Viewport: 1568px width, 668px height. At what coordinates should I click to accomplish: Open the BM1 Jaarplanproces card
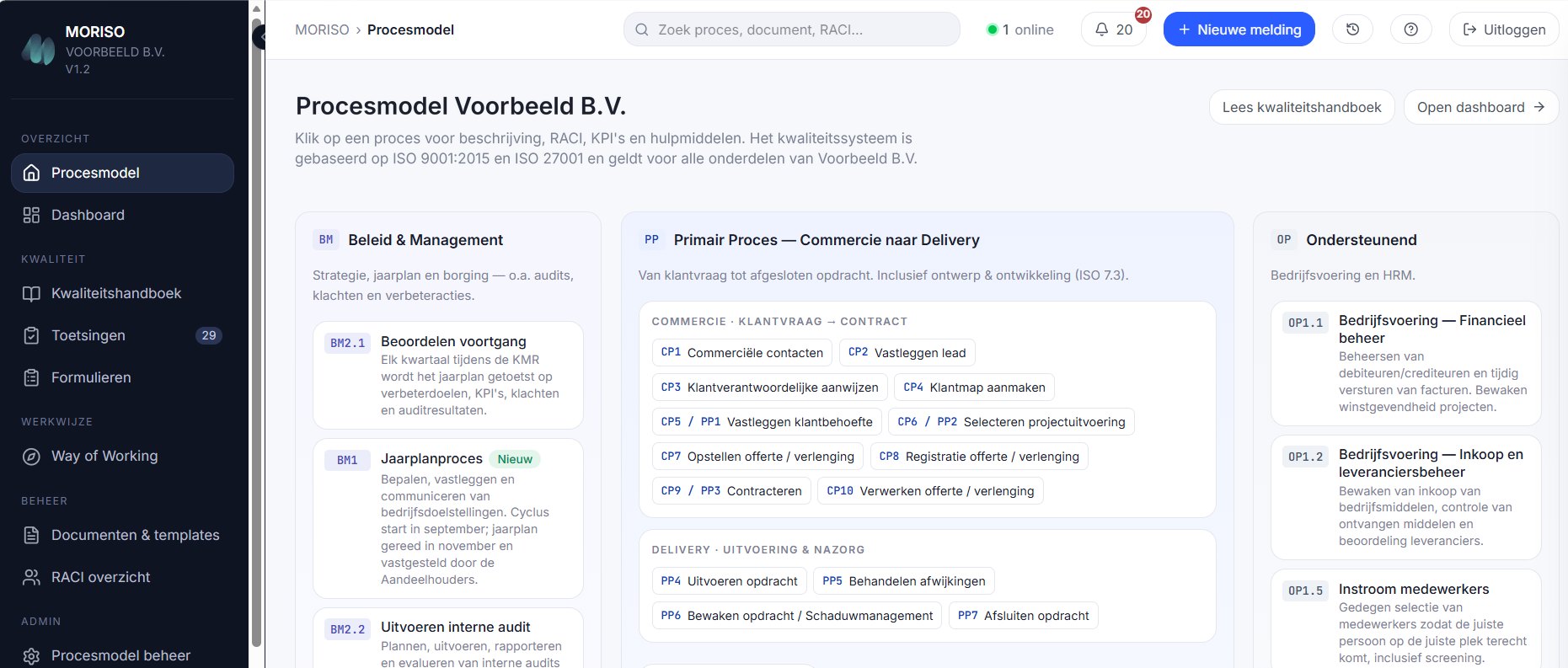pos(447,518)
